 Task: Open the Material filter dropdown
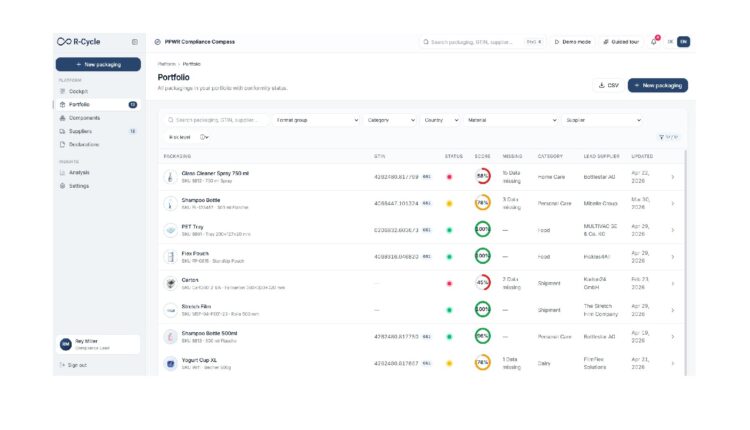point(511,120)
